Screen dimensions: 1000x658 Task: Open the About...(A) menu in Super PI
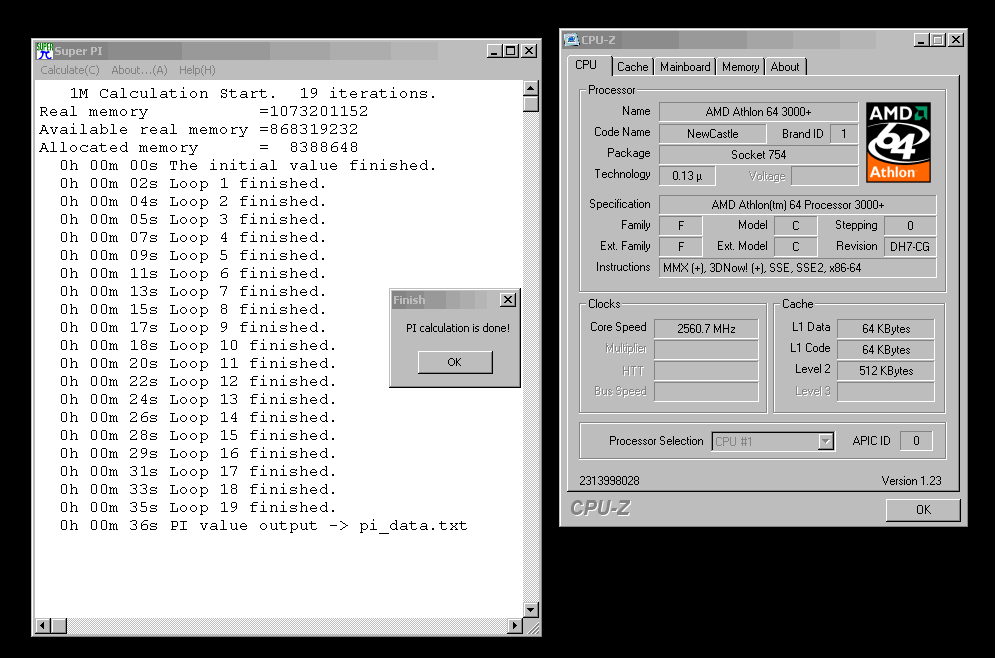139,70
